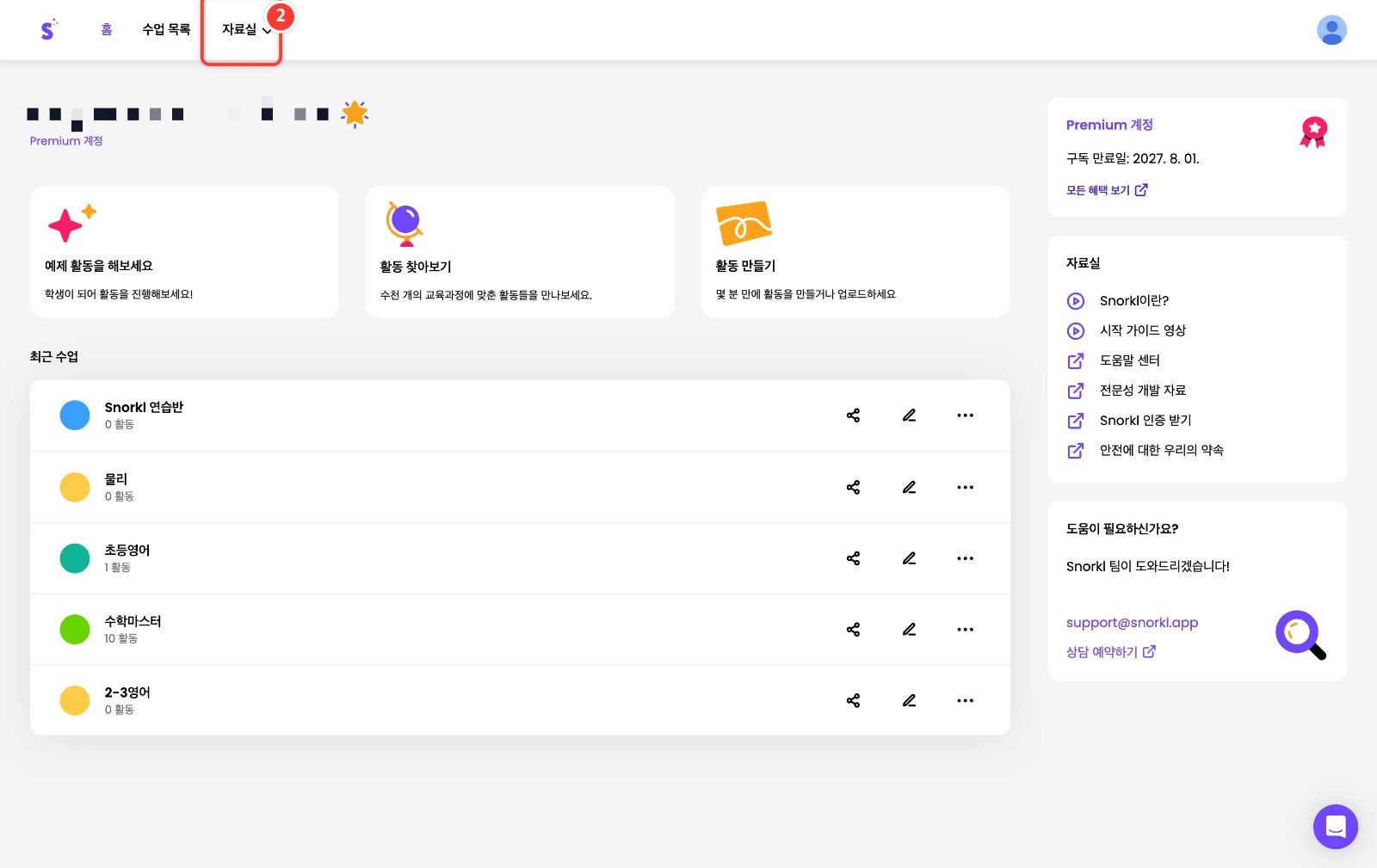The image size is (1377, 868).
Task: Open the 2-3영어 class name
Action: point(127,693)
